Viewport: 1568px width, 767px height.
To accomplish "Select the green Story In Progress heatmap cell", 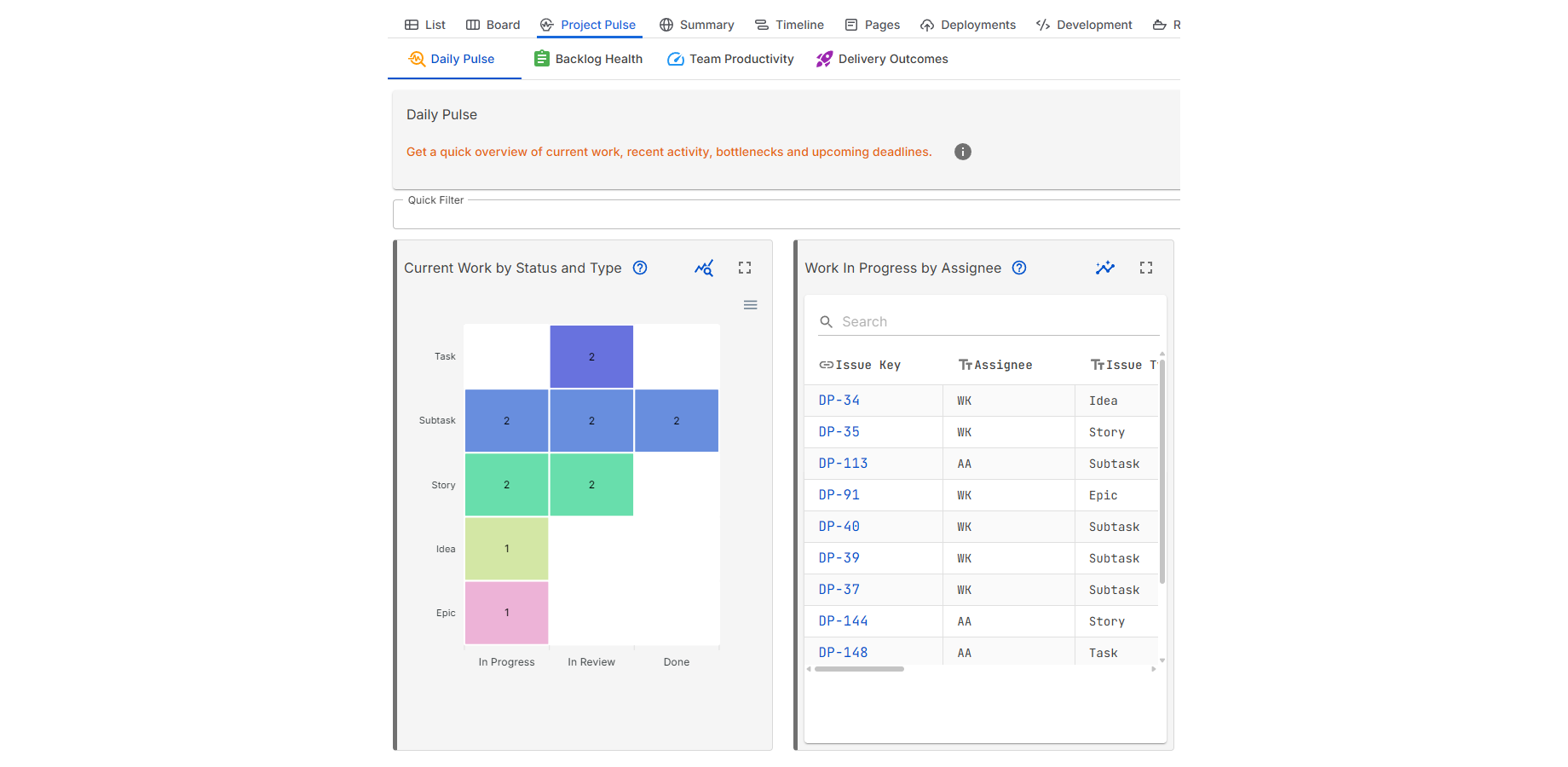I will pyautogui.click(x=506, y=484).
